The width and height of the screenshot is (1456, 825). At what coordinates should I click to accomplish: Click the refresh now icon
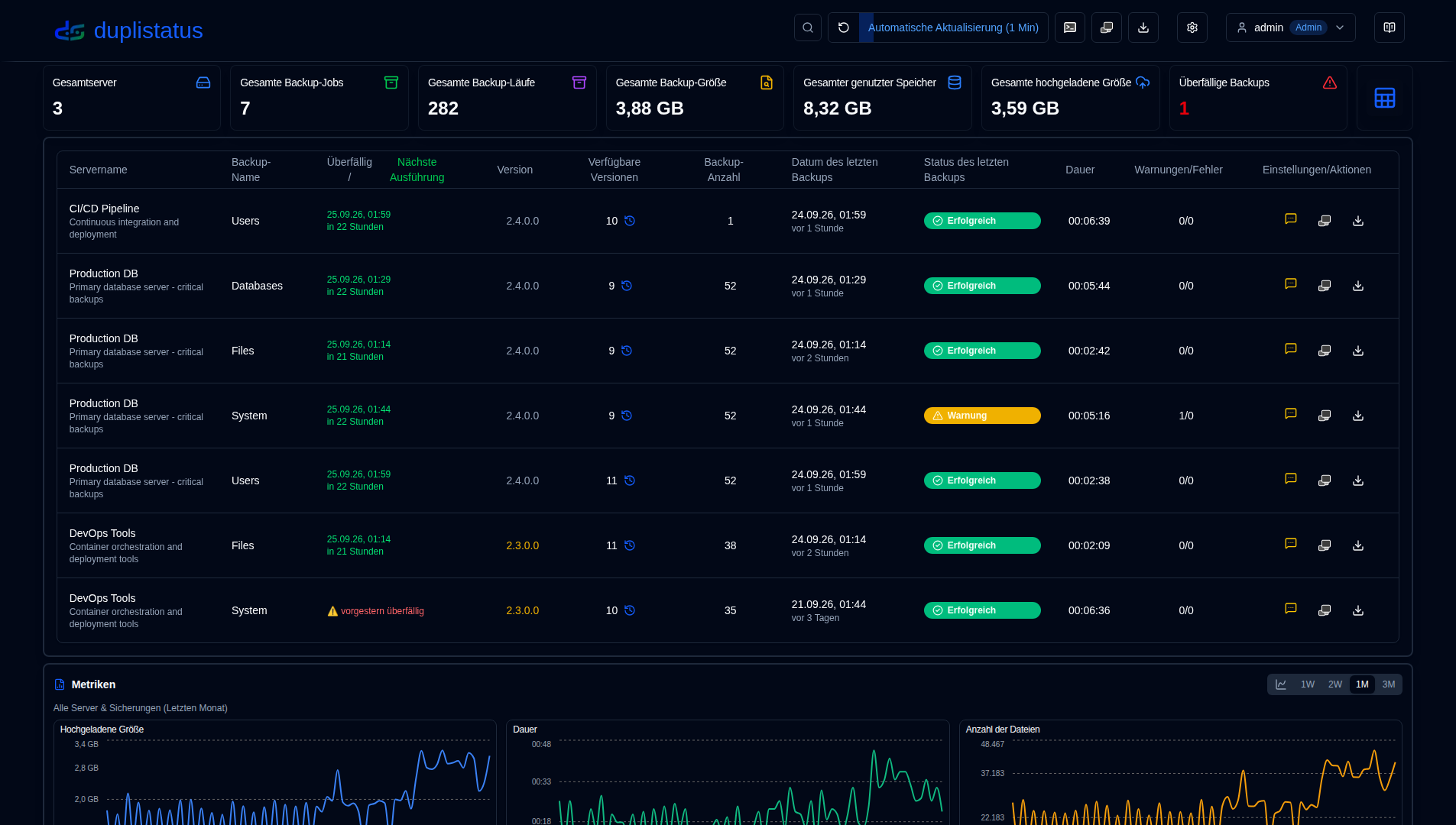[x=844, y=27]
